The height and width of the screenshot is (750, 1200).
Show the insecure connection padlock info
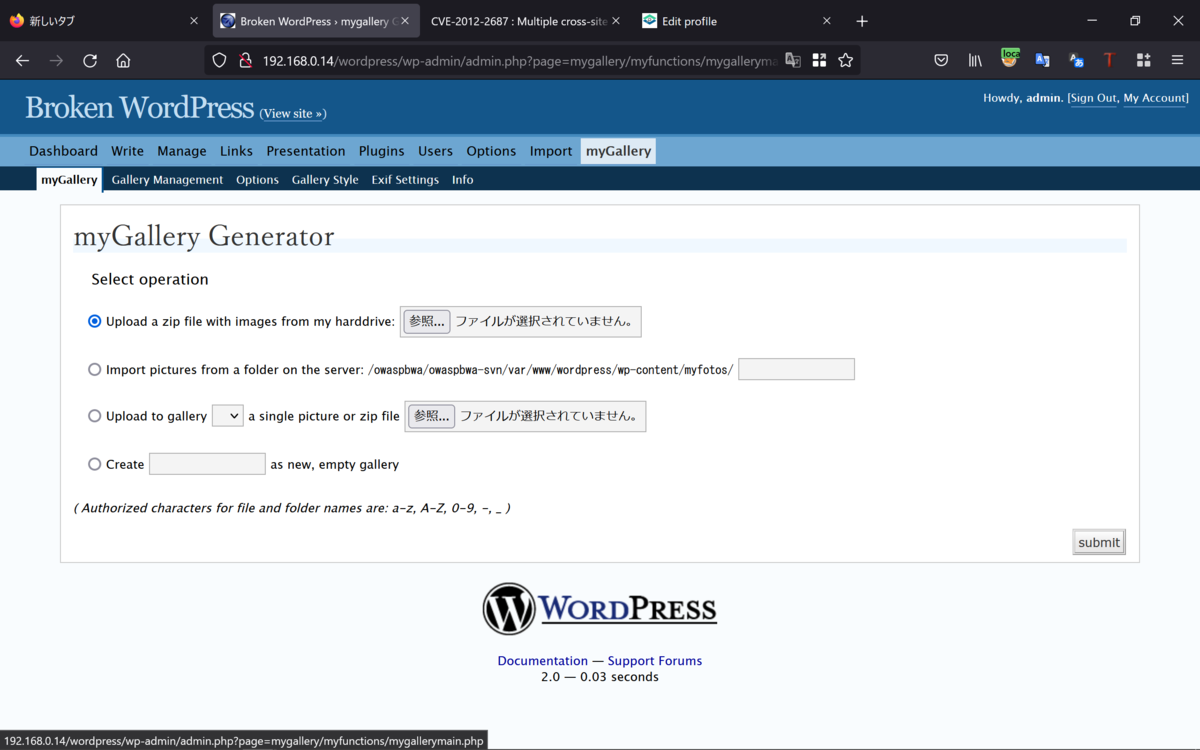[x=244, y=60]
